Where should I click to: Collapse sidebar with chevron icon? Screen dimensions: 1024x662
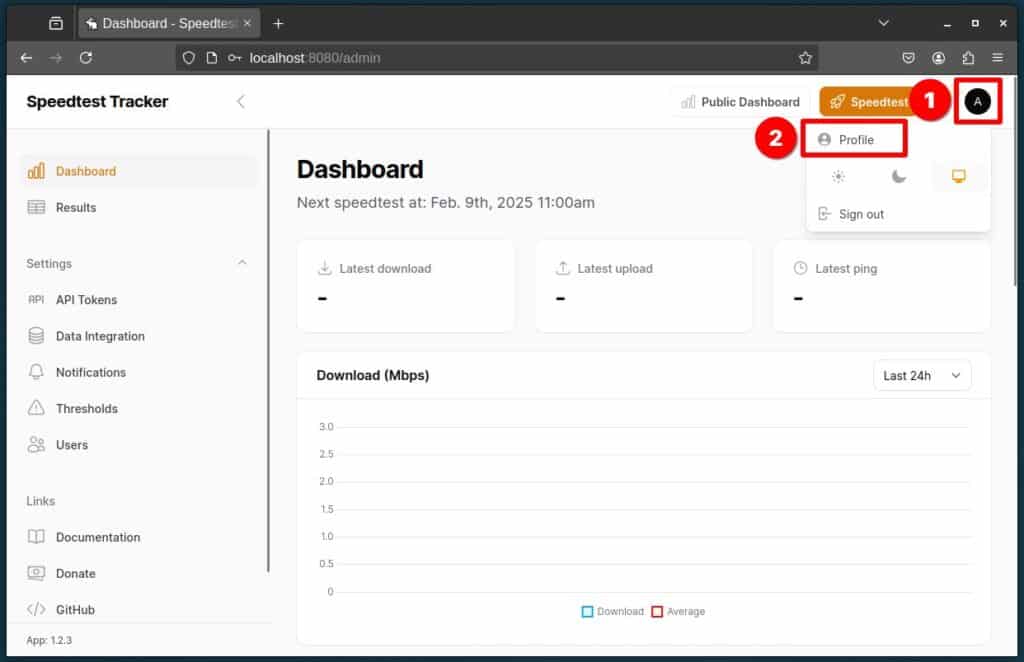click(x=240, y=101)
